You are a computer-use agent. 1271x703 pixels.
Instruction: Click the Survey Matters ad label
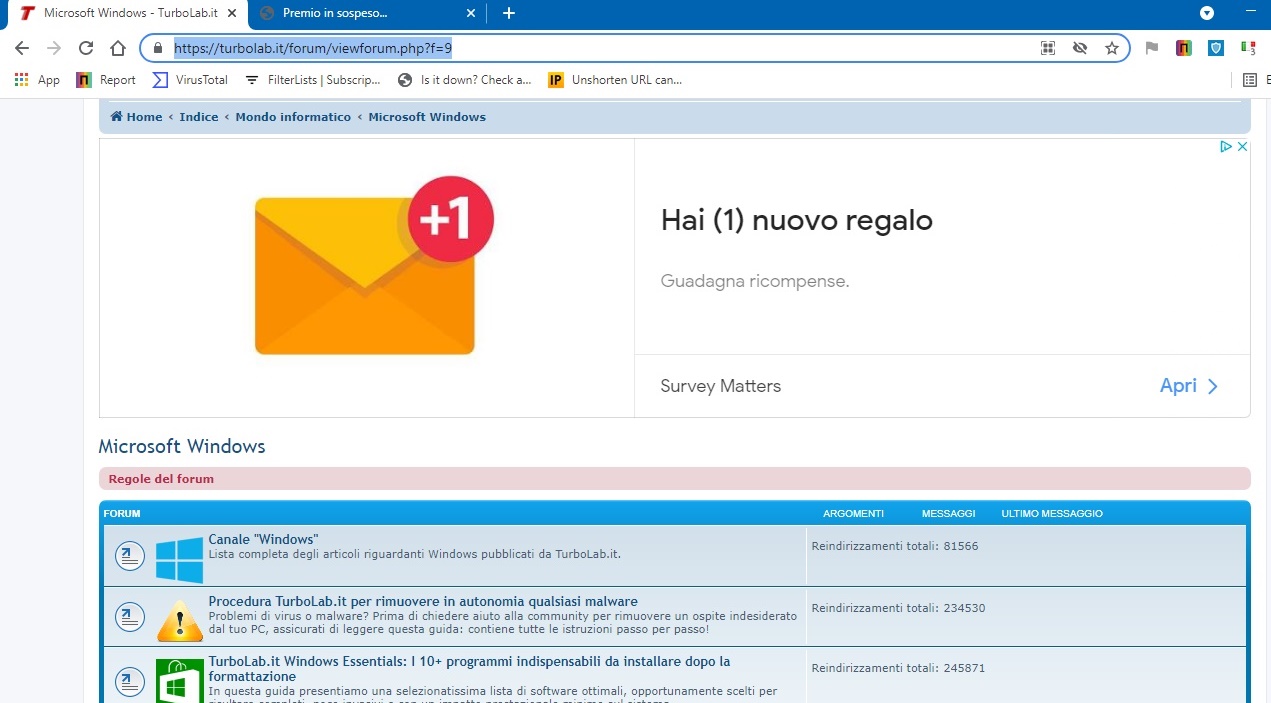coord(720,386)
